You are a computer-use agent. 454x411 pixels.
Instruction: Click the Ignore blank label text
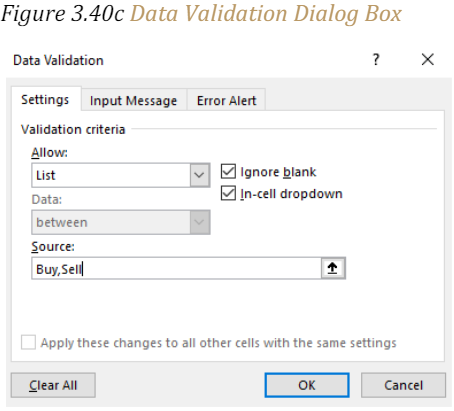(278, 172)
